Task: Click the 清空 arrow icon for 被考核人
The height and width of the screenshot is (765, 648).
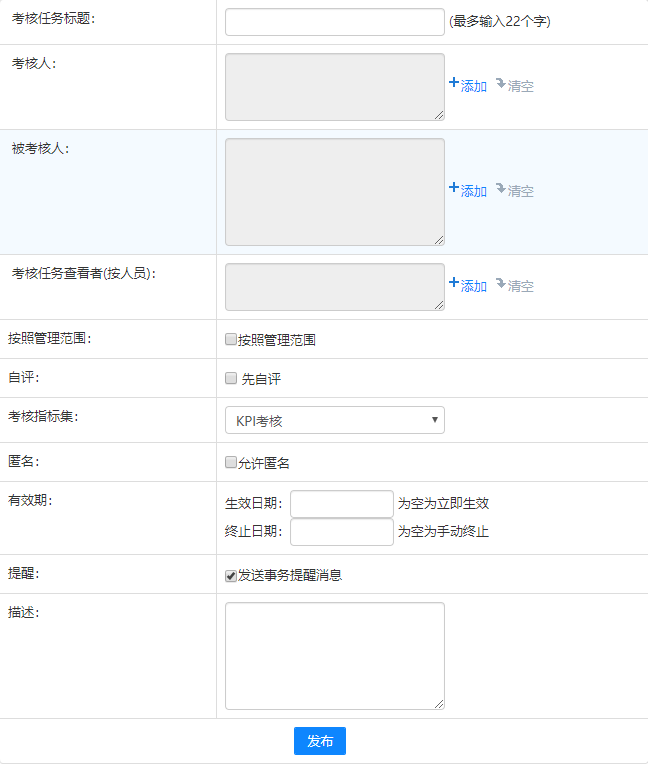Action: 500,189
